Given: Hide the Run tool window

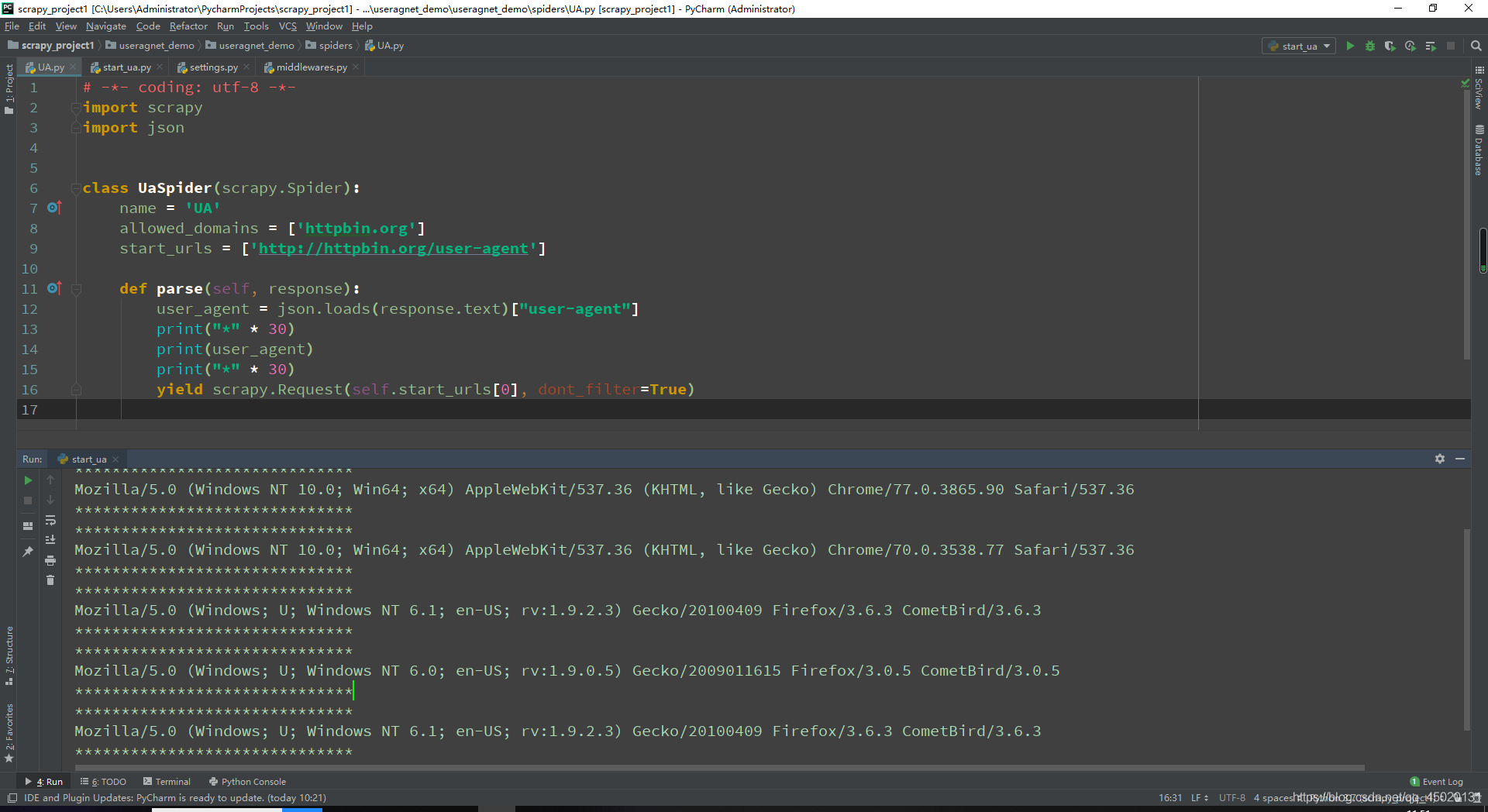Looking at the screenshot, I should pyautogui.click(x=1460, y=459).
